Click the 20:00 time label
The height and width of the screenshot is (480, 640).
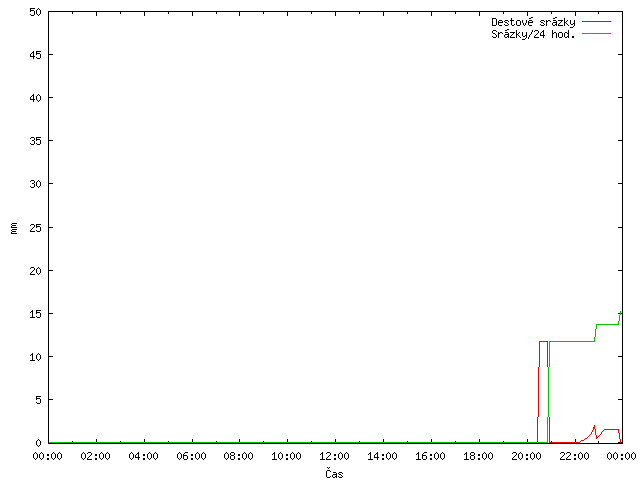coord(527,456)
